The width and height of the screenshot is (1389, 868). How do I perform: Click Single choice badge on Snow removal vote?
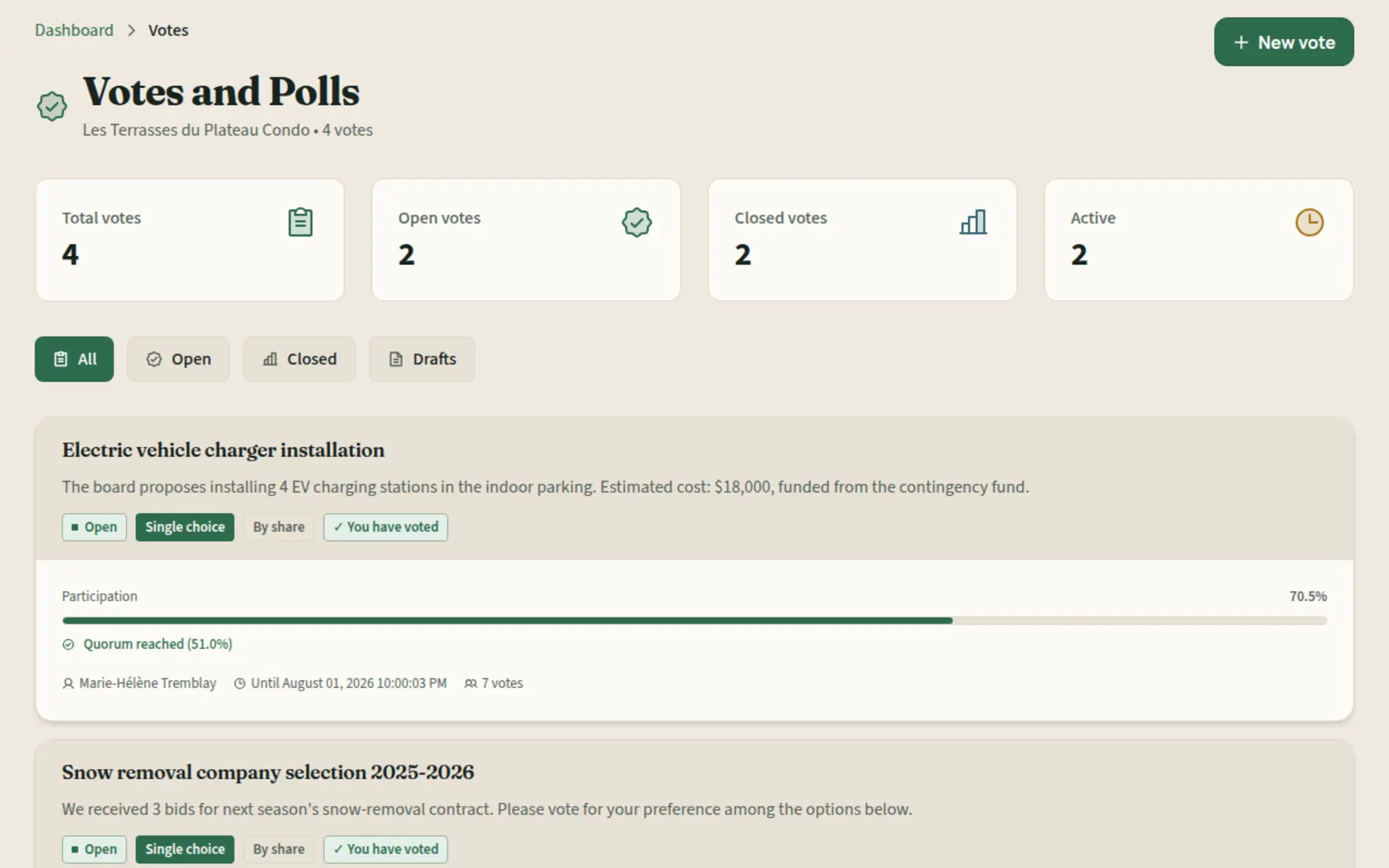click(184, 849)
